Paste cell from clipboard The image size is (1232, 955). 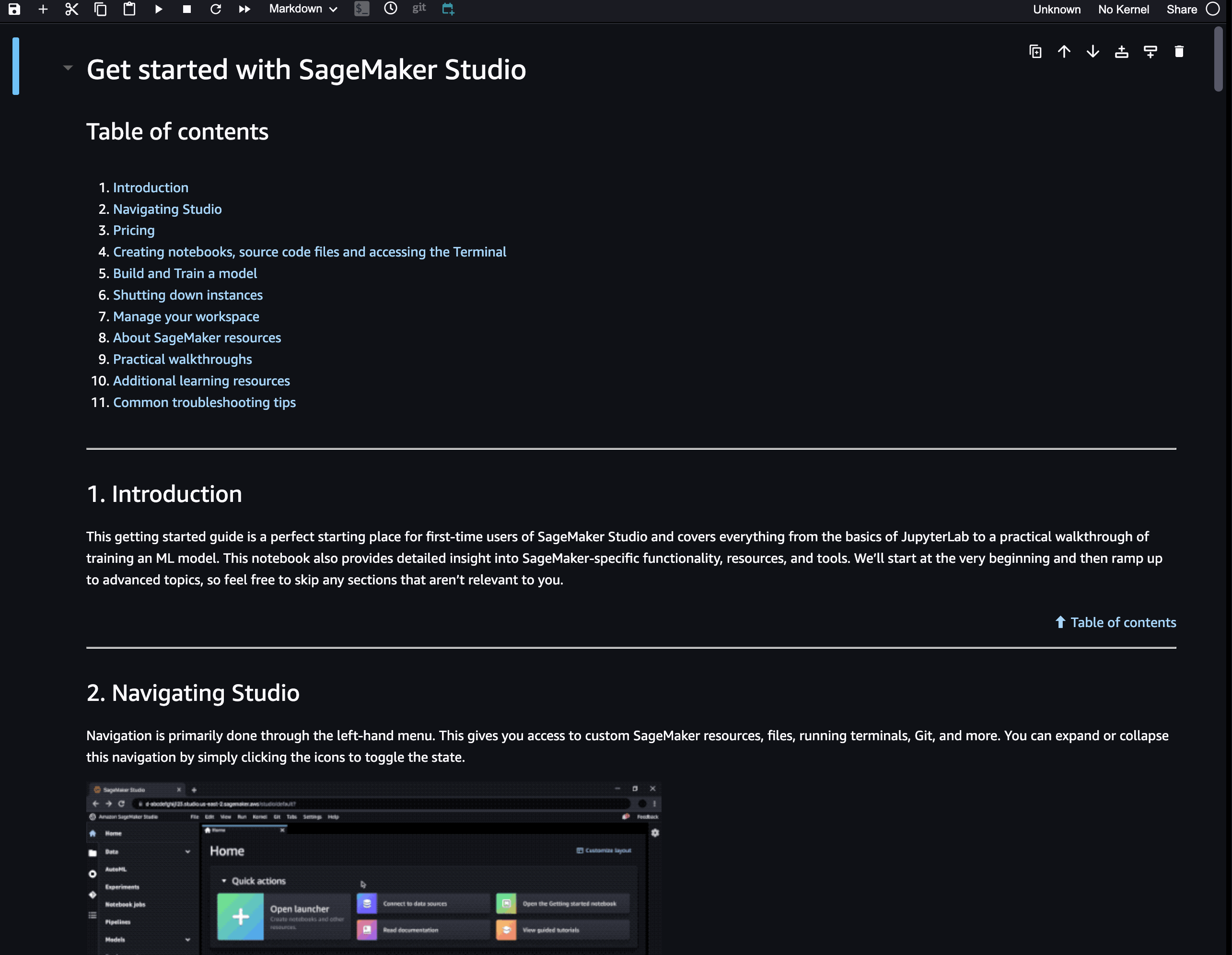coord(129,9)
